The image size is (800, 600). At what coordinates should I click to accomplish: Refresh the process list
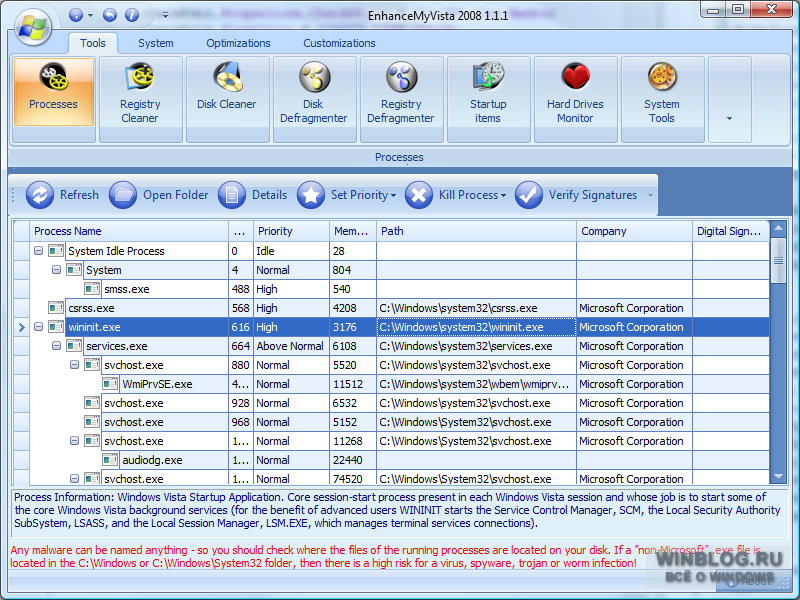coord(62,195)
